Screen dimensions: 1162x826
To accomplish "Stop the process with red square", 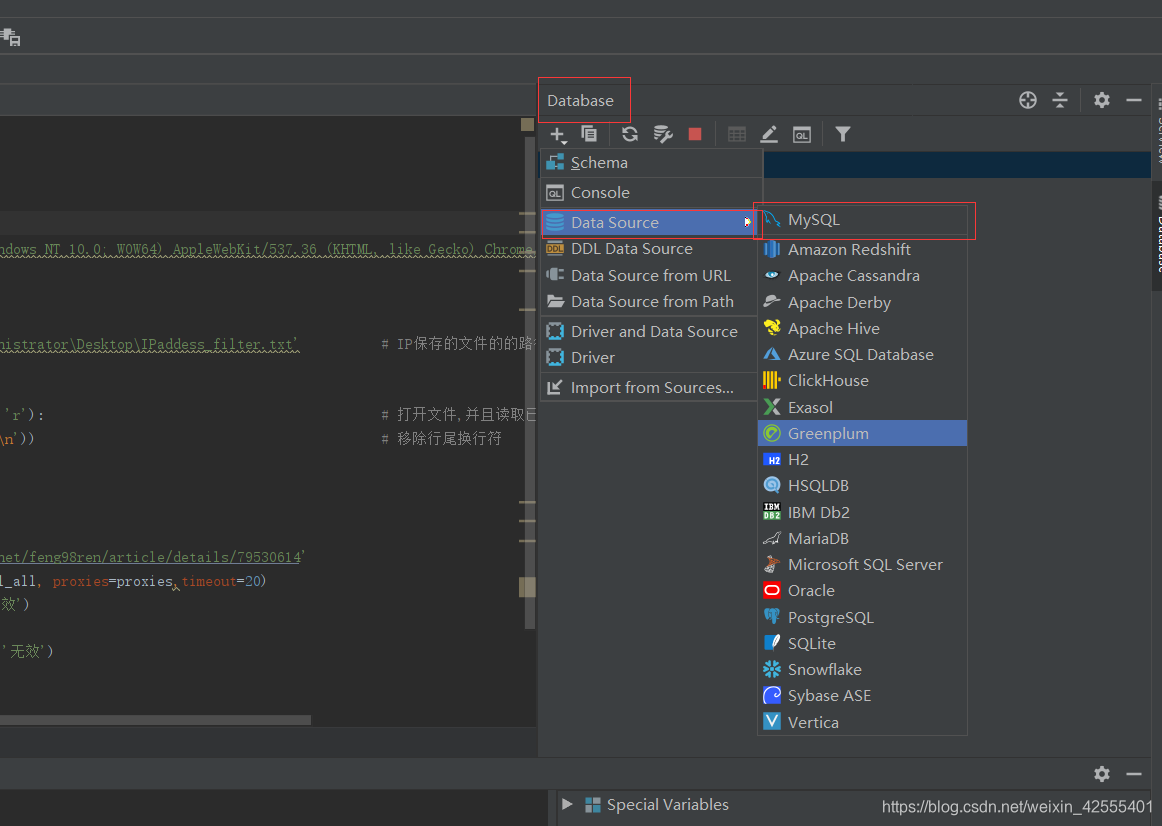I will 694,134.
